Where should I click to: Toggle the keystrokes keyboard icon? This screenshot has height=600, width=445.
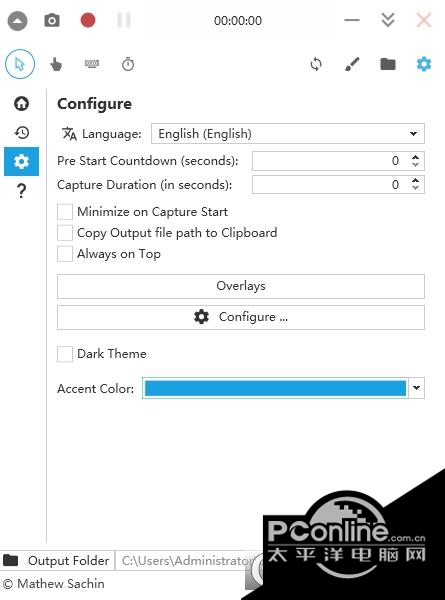[92, 64]
